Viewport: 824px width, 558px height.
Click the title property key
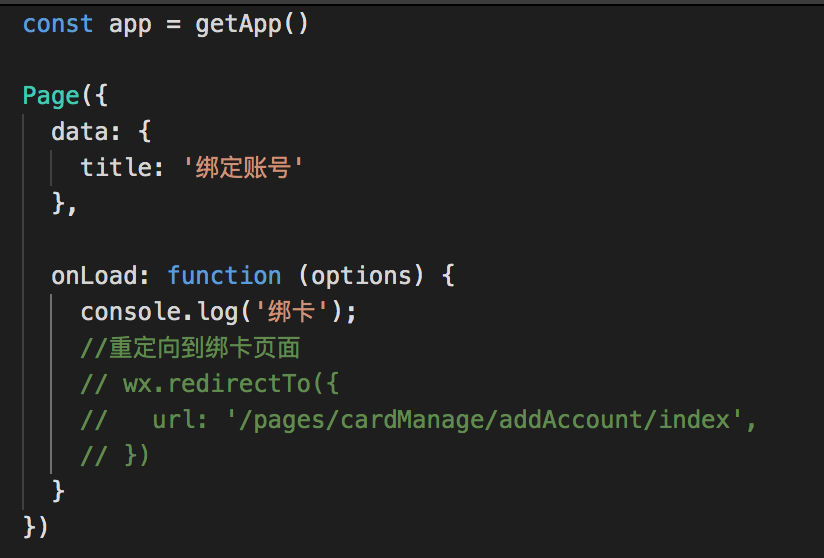point(115,168)
